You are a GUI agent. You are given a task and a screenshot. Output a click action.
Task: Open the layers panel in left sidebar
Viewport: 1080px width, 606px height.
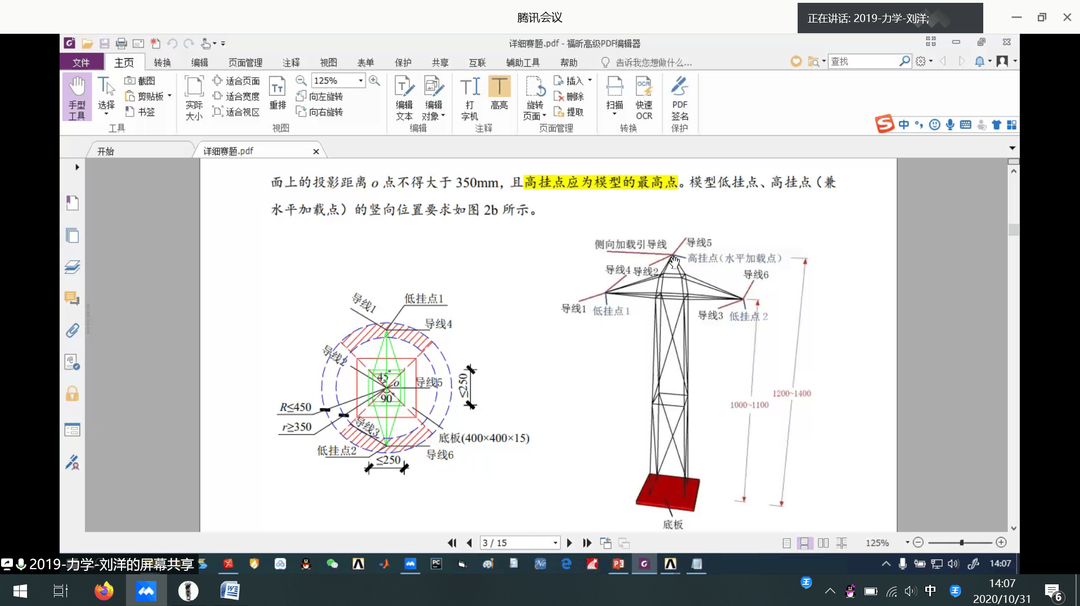click(x=72, y=267)
